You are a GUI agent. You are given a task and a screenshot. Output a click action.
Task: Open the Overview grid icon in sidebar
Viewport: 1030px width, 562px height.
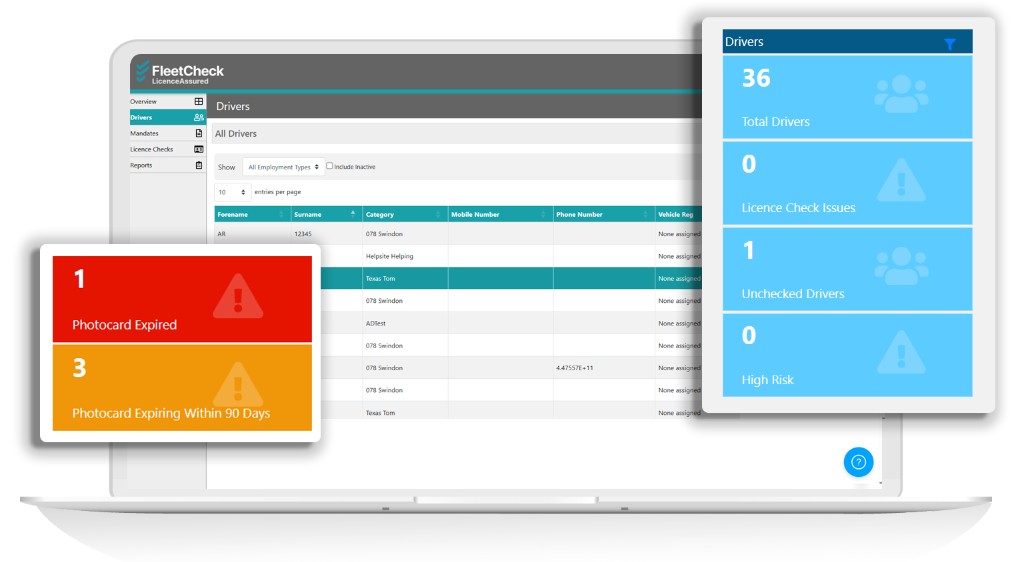(198, 102)
